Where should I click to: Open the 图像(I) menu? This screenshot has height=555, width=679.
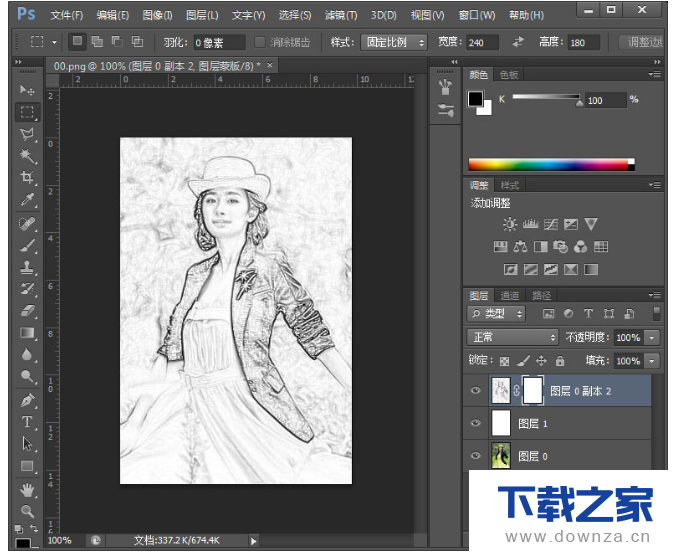pyautogui.click(x=158, y=15)
